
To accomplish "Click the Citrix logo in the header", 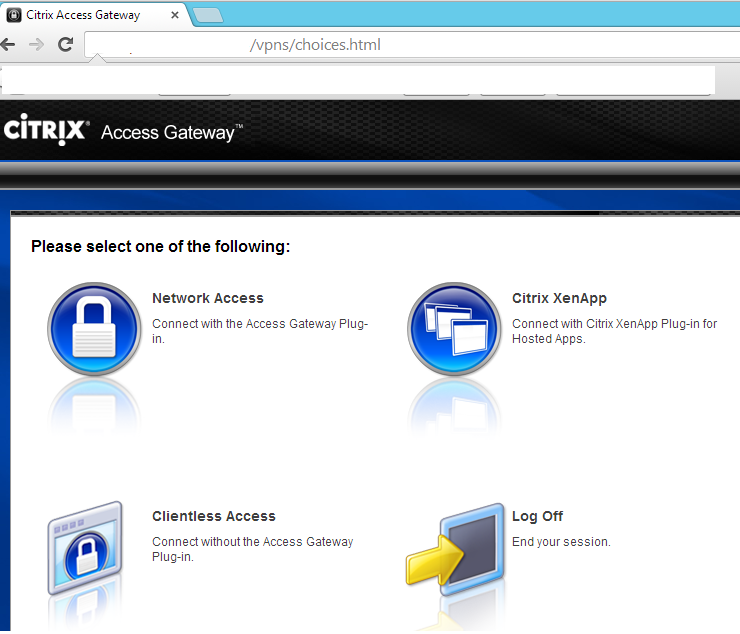I will [46, 130].
